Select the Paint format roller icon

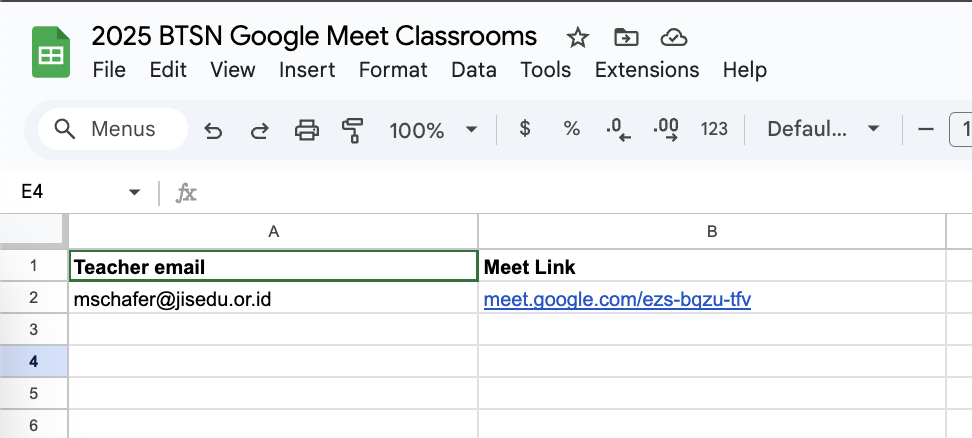[x=352, y=130]
